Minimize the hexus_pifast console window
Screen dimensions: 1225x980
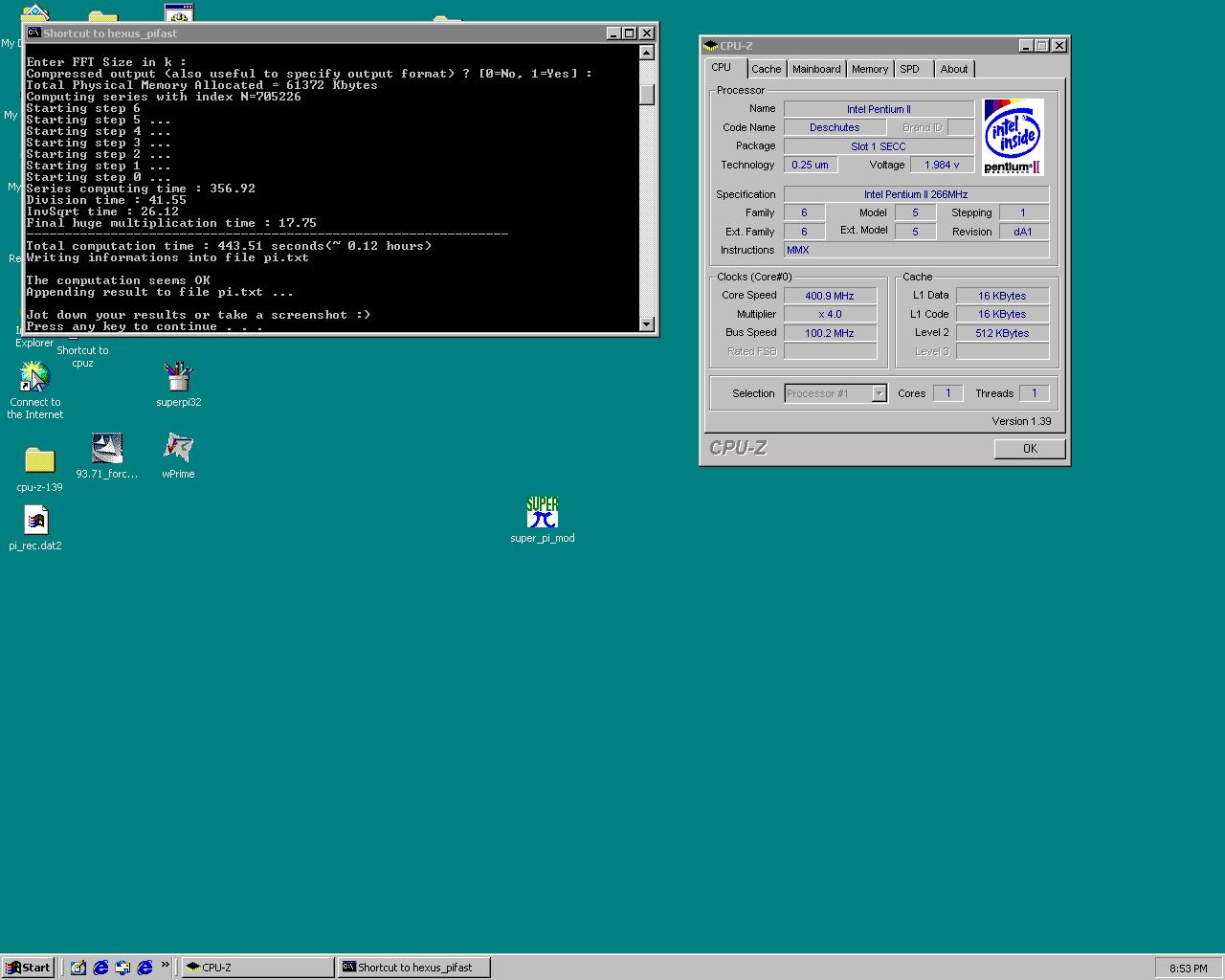coord(613,33)
